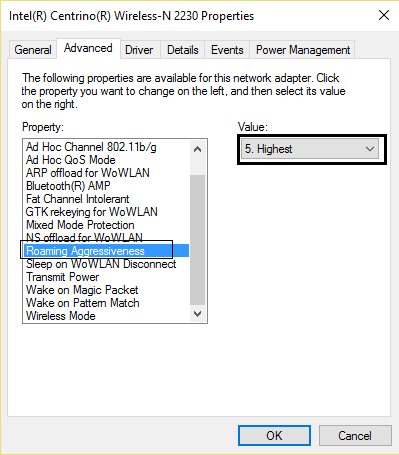This screenshot has width=399, height=455.
Task: Click the property list scroll down arrow
Action: (197, 314)
